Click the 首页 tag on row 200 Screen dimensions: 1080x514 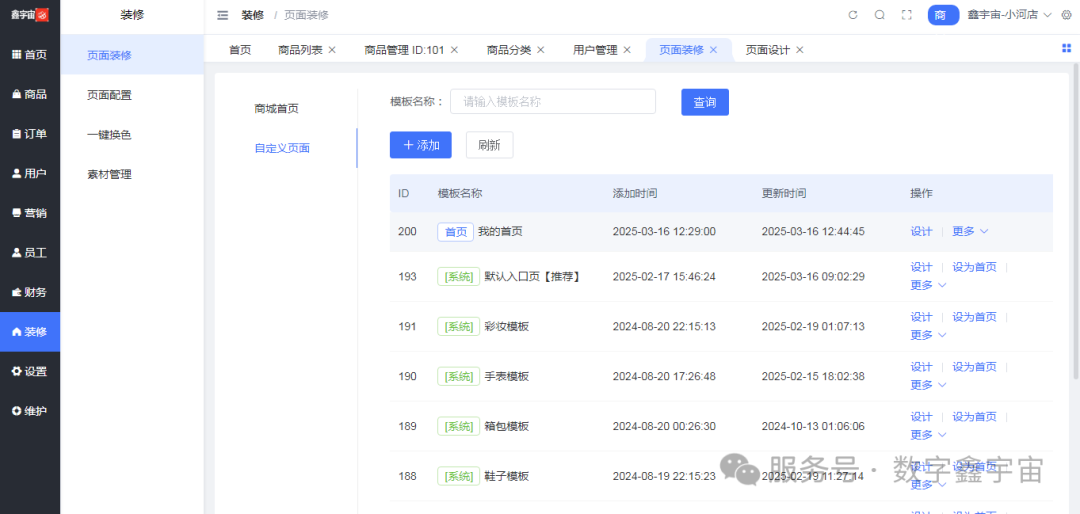click(455, 232)
